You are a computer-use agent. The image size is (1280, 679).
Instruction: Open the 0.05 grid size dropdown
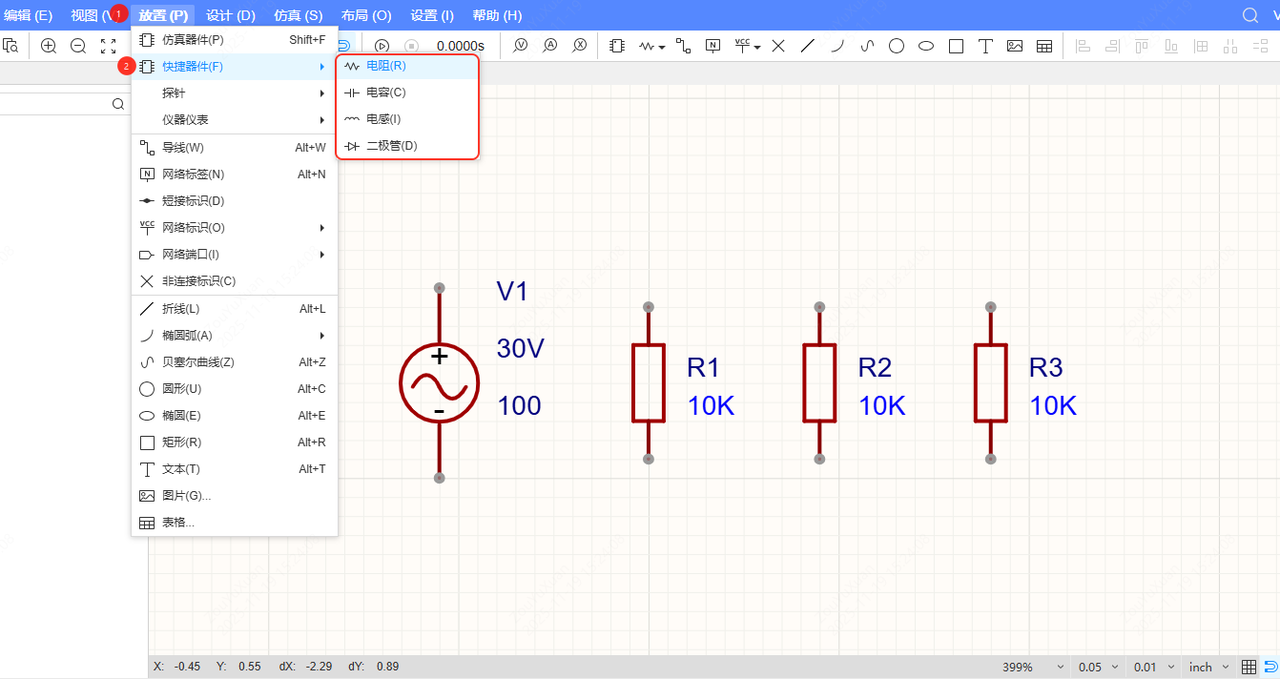[1098, 667]
